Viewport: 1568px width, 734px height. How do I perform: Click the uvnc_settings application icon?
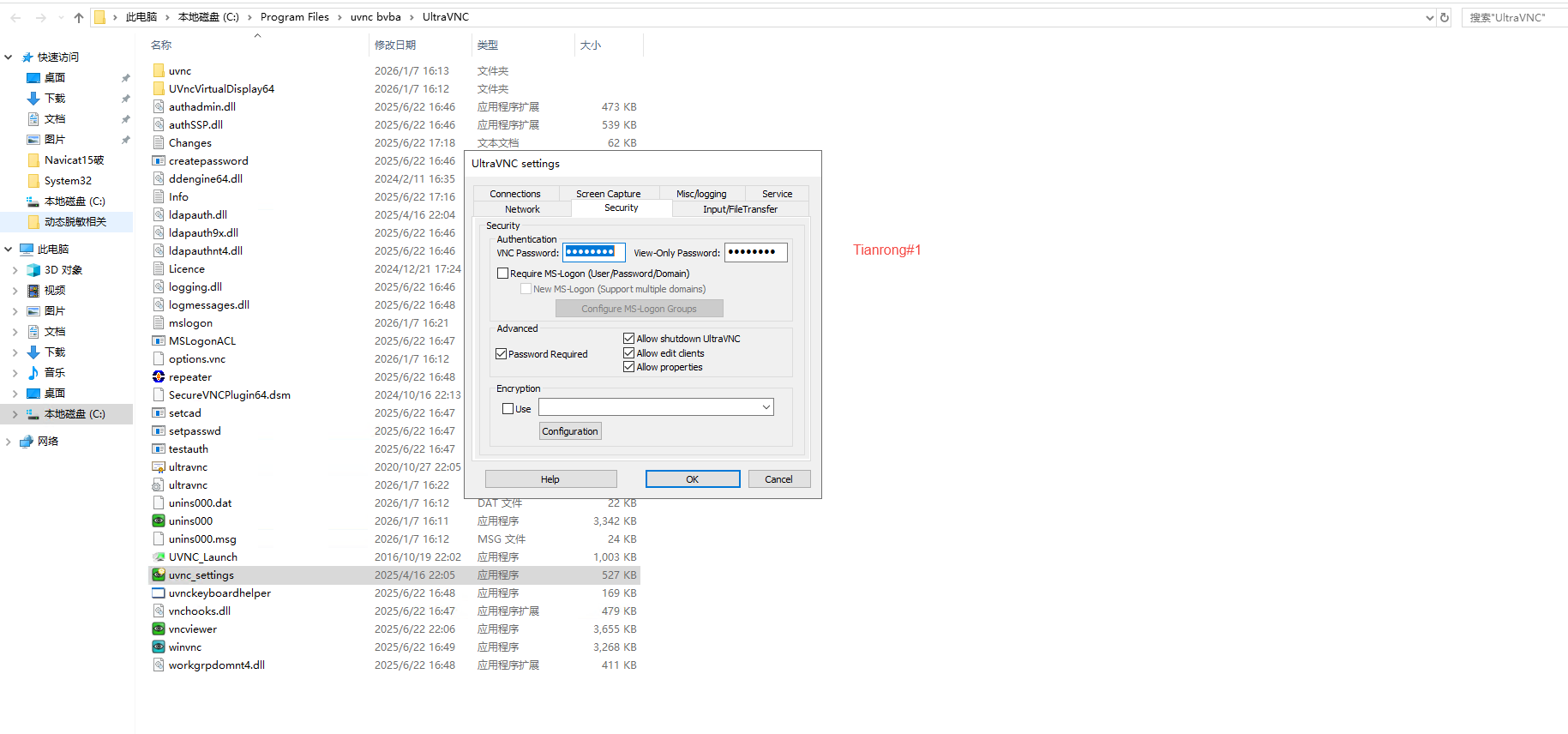[x=159, y=575]
